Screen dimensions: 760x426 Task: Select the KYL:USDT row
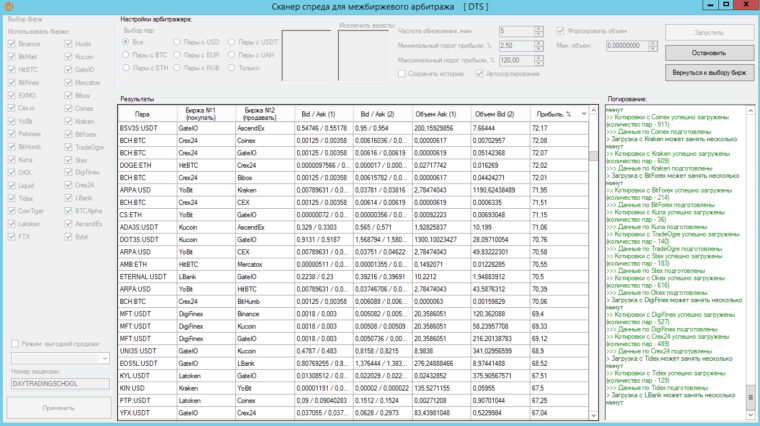pyautogui.click(x=353, y=376)
